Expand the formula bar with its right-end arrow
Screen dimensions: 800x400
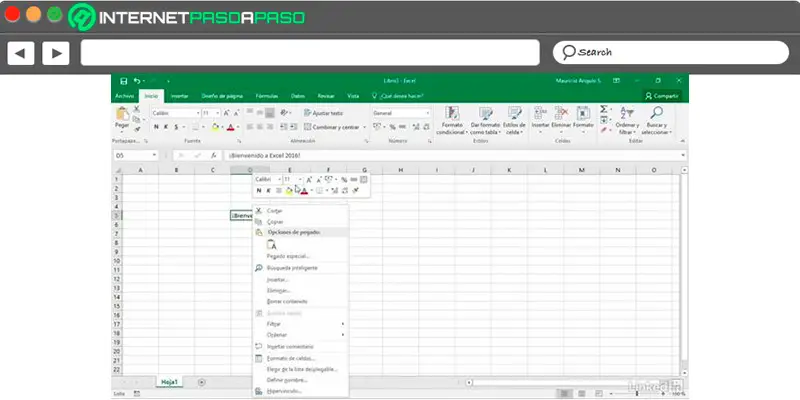(683, 155)
